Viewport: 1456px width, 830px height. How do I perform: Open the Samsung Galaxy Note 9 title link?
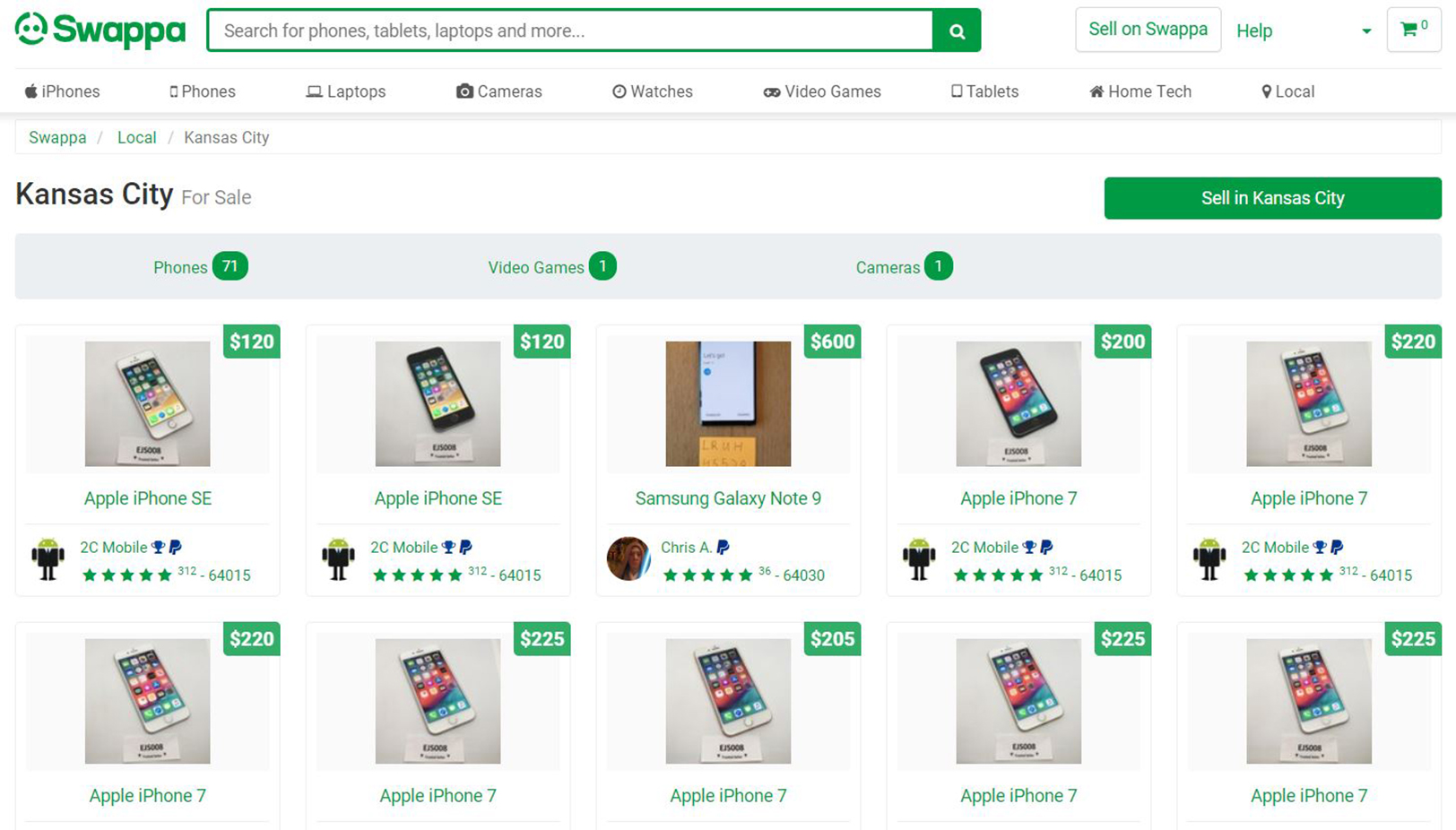coord(728,498)
